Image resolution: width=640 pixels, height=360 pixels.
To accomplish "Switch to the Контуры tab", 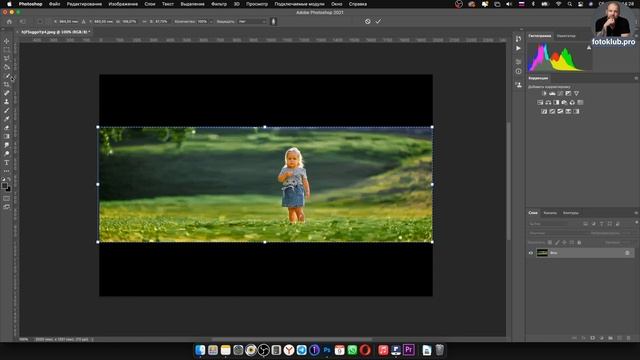I will (x=571, y=213).
